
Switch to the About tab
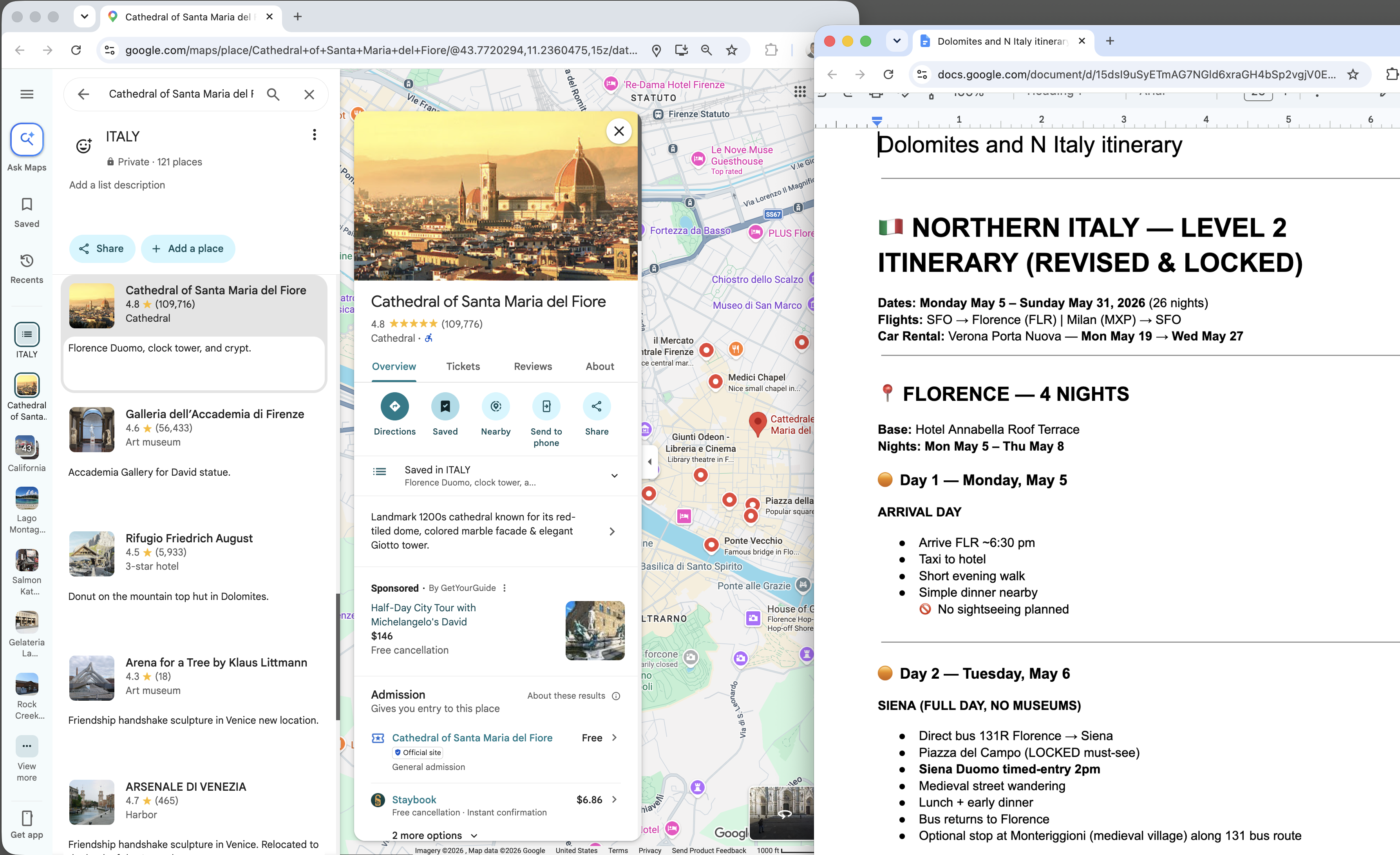[x=600, y=366]
